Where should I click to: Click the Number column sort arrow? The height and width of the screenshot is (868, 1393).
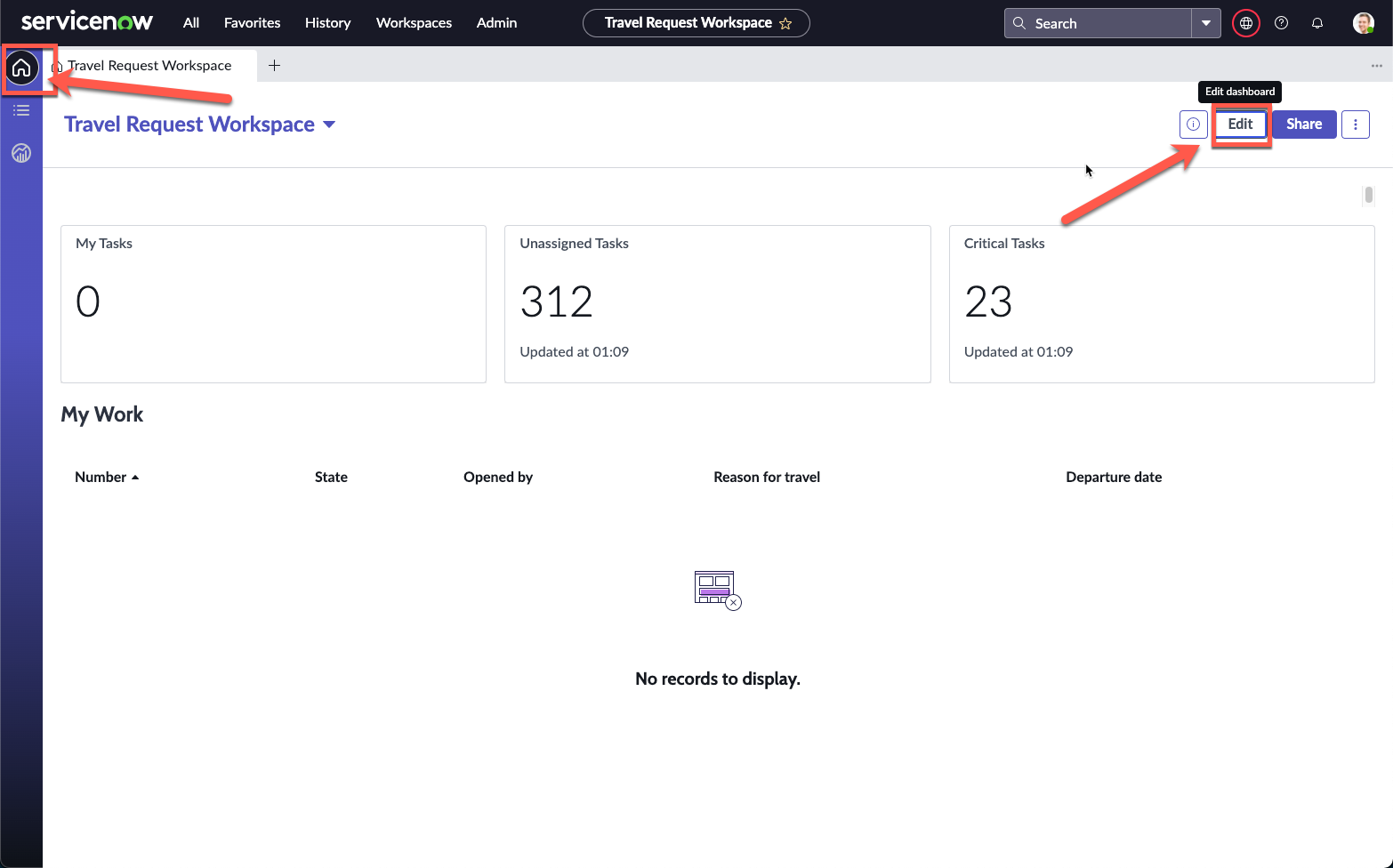click(x=135, y=478)
